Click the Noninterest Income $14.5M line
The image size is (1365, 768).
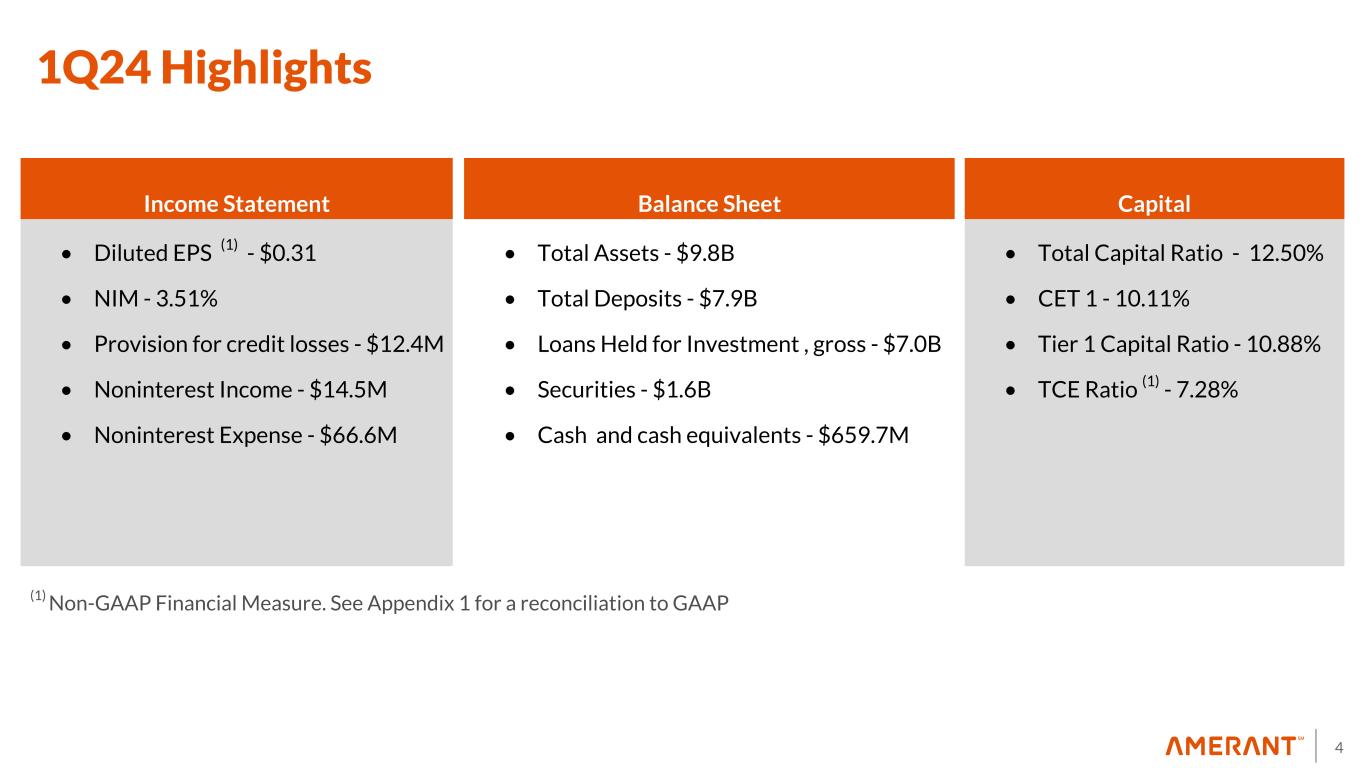click(240, 389)
